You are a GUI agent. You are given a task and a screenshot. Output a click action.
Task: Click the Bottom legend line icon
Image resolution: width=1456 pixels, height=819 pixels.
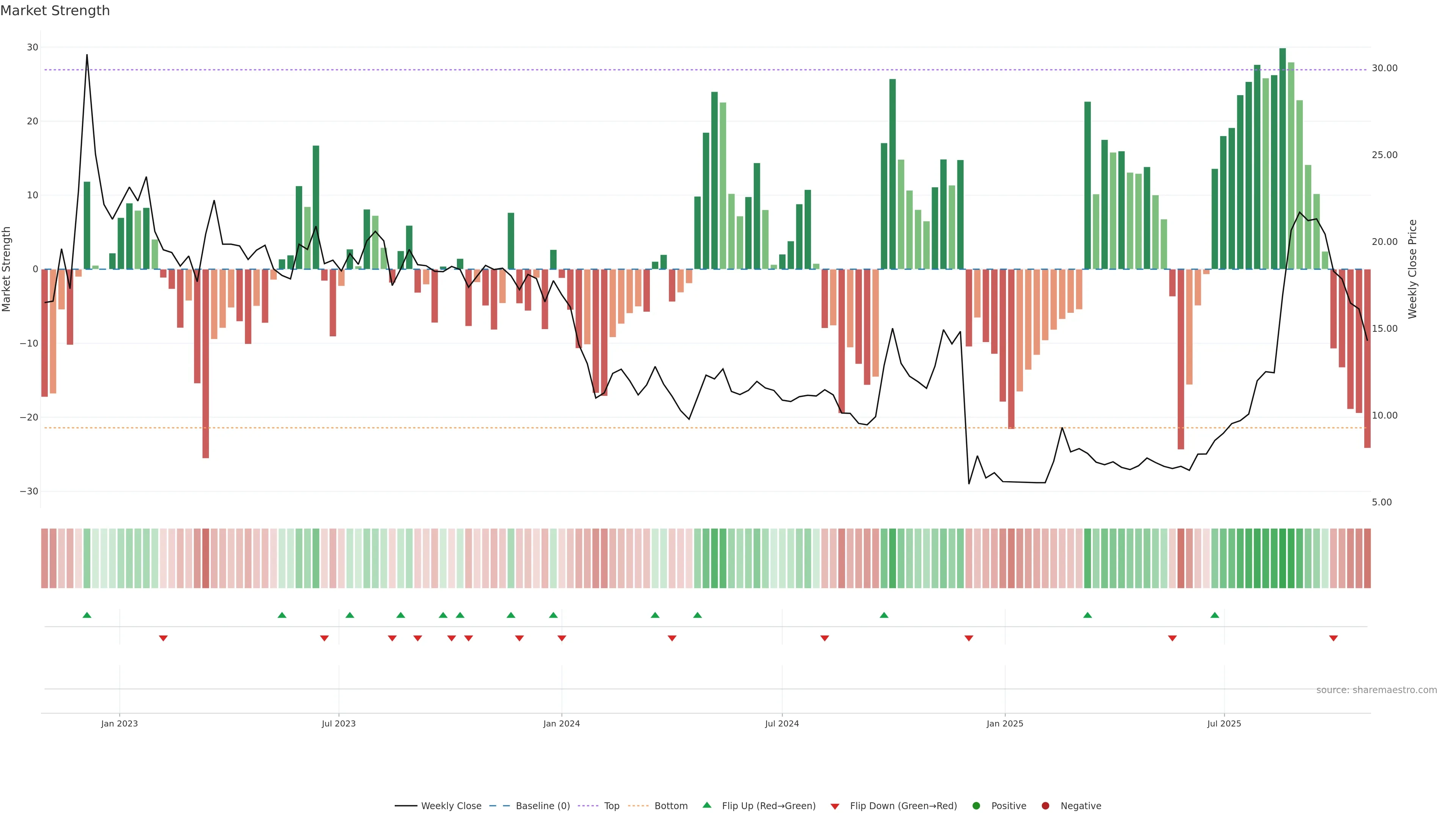638,806
